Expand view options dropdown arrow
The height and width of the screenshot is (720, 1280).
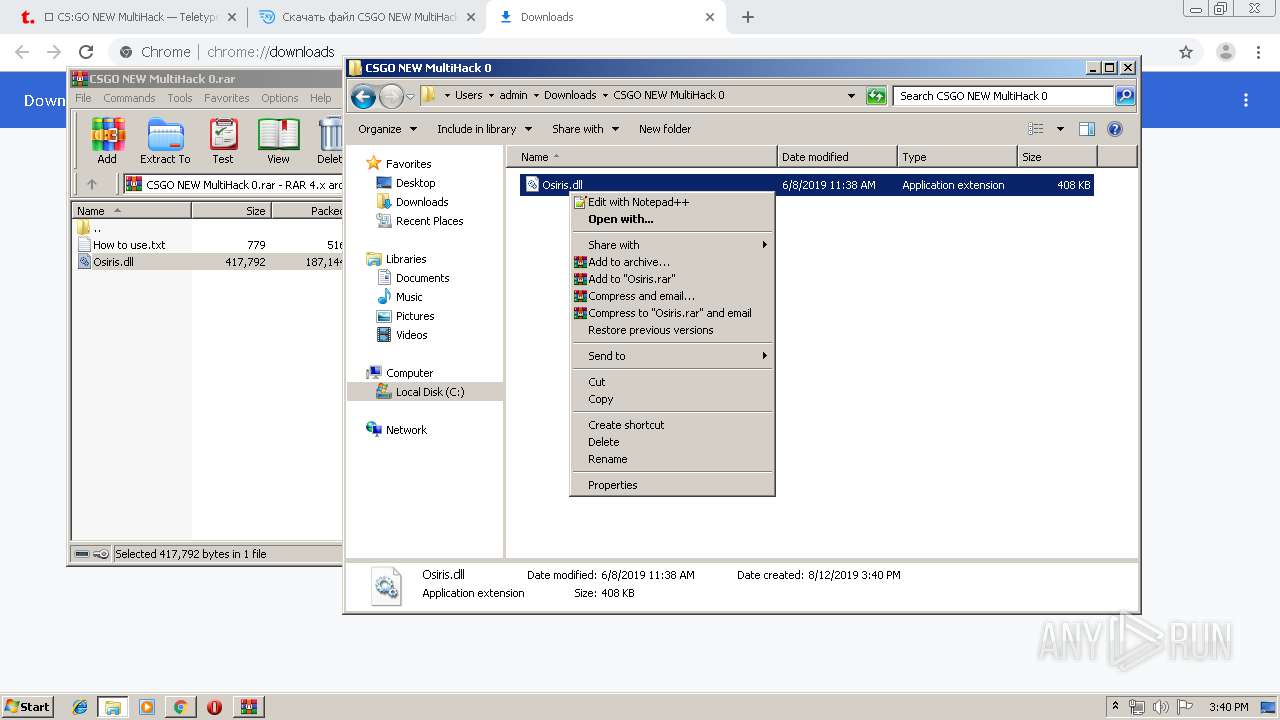(1060, 129)
